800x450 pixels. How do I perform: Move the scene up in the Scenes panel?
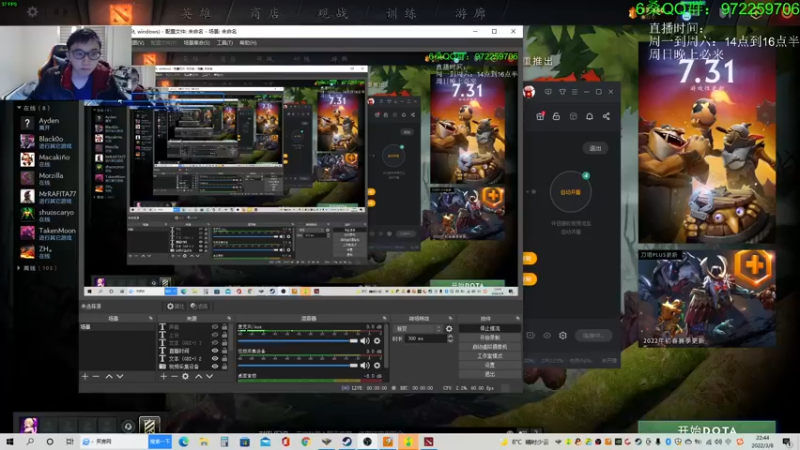(x=109, y=376)
